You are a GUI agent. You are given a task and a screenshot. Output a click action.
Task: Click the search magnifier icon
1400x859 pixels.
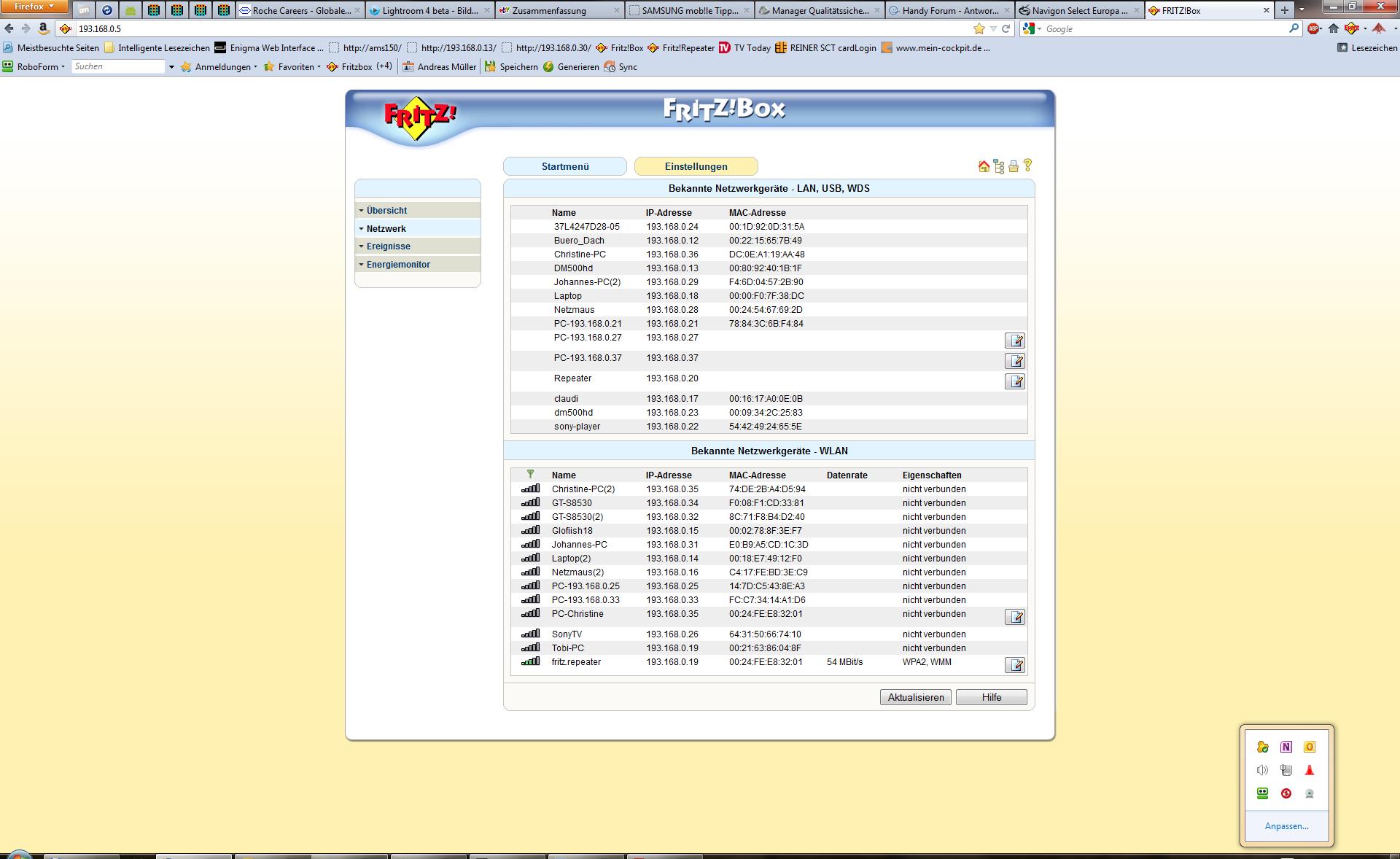(1294, 28)
